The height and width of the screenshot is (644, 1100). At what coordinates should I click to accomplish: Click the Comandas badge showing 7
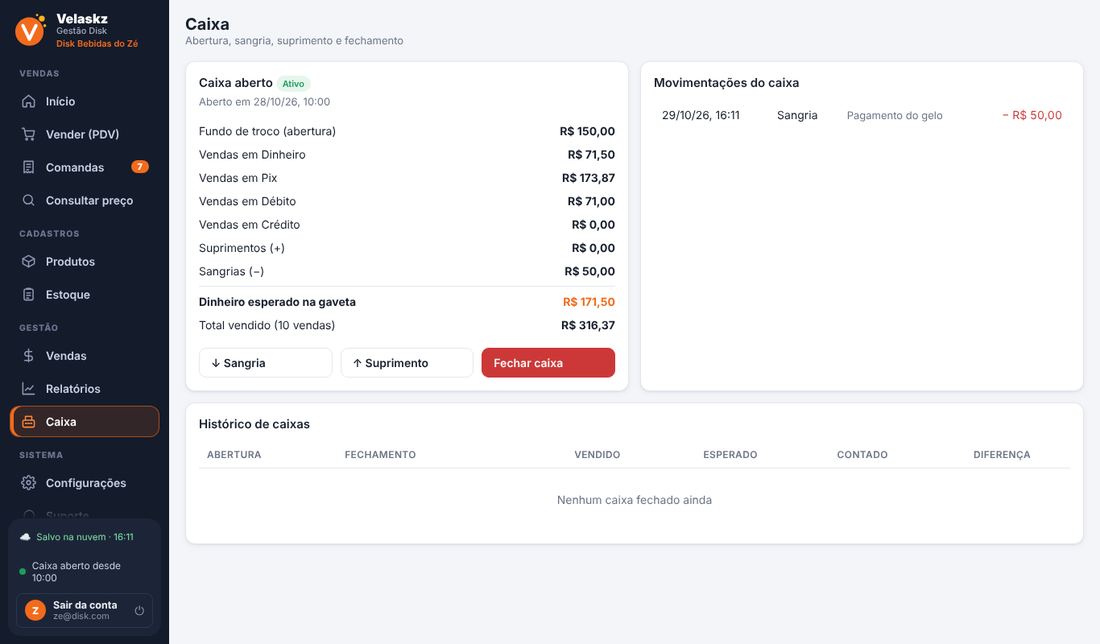(140, 167)
